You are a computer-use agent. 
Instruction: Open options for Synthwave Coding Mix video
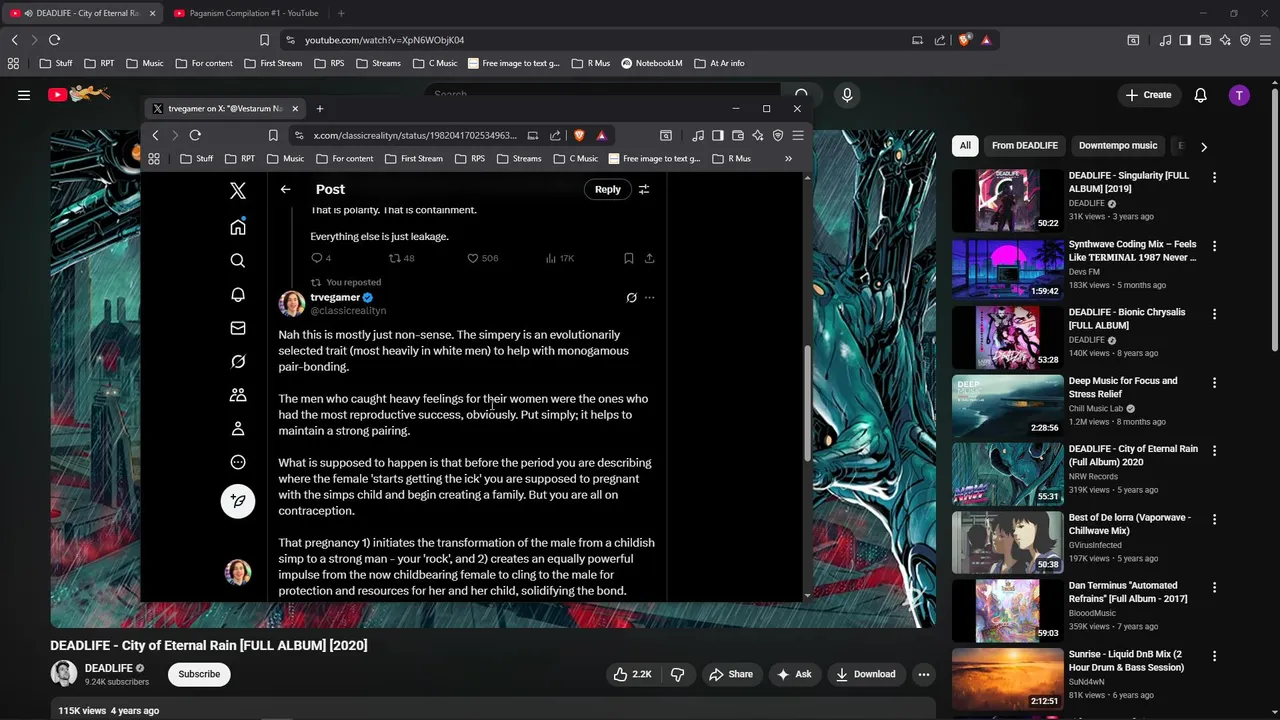1215,246
